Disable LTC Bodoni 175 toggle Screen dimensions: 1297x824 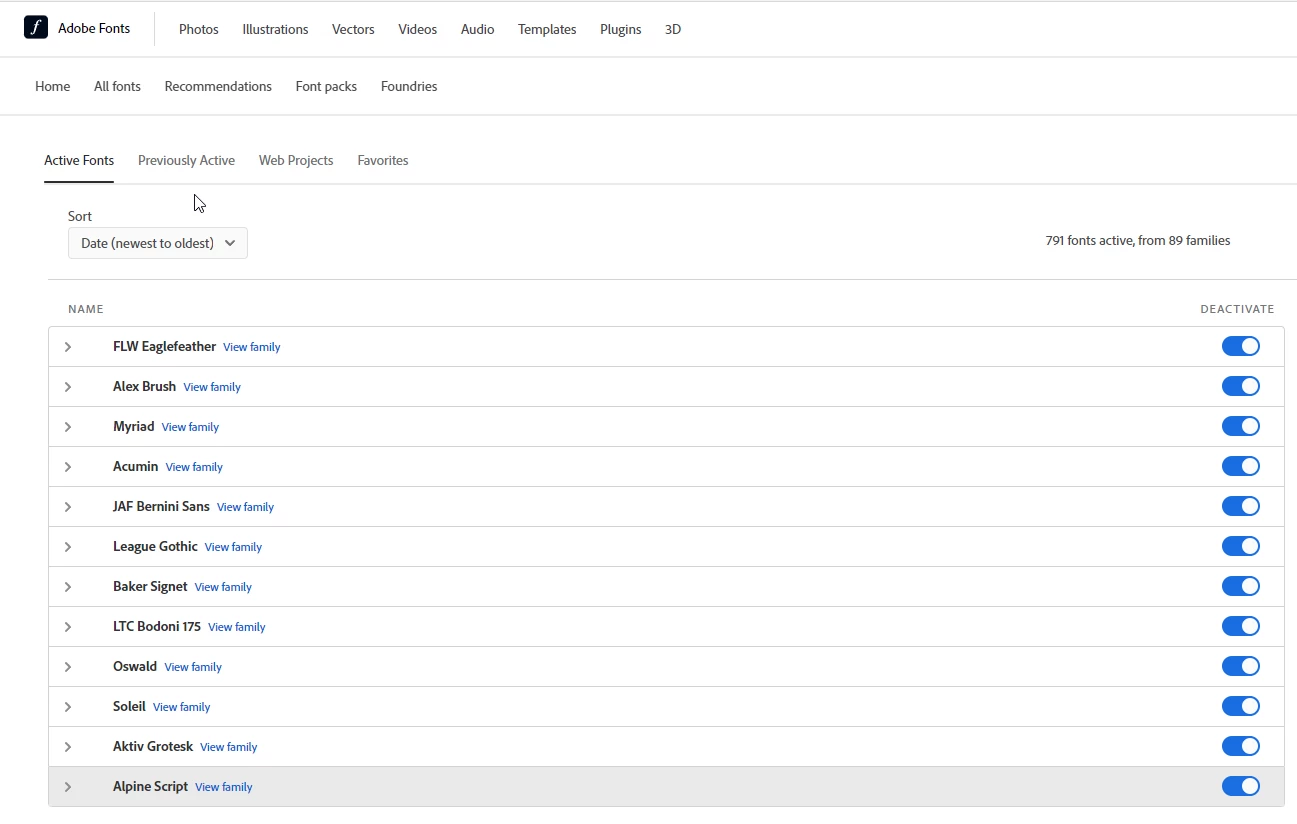point(1240,626)
